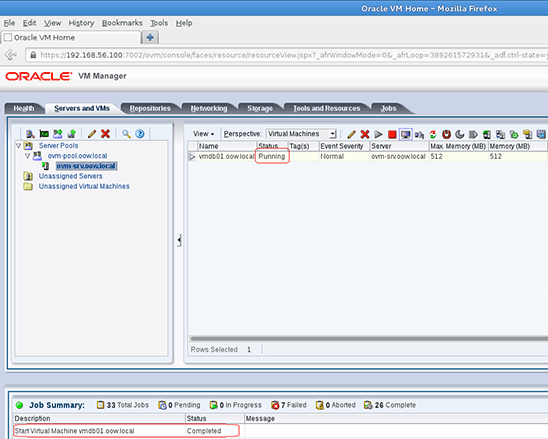Click the magnifying glass Find icon
Screen dimensions: 548x439
[x=126, y=134]
